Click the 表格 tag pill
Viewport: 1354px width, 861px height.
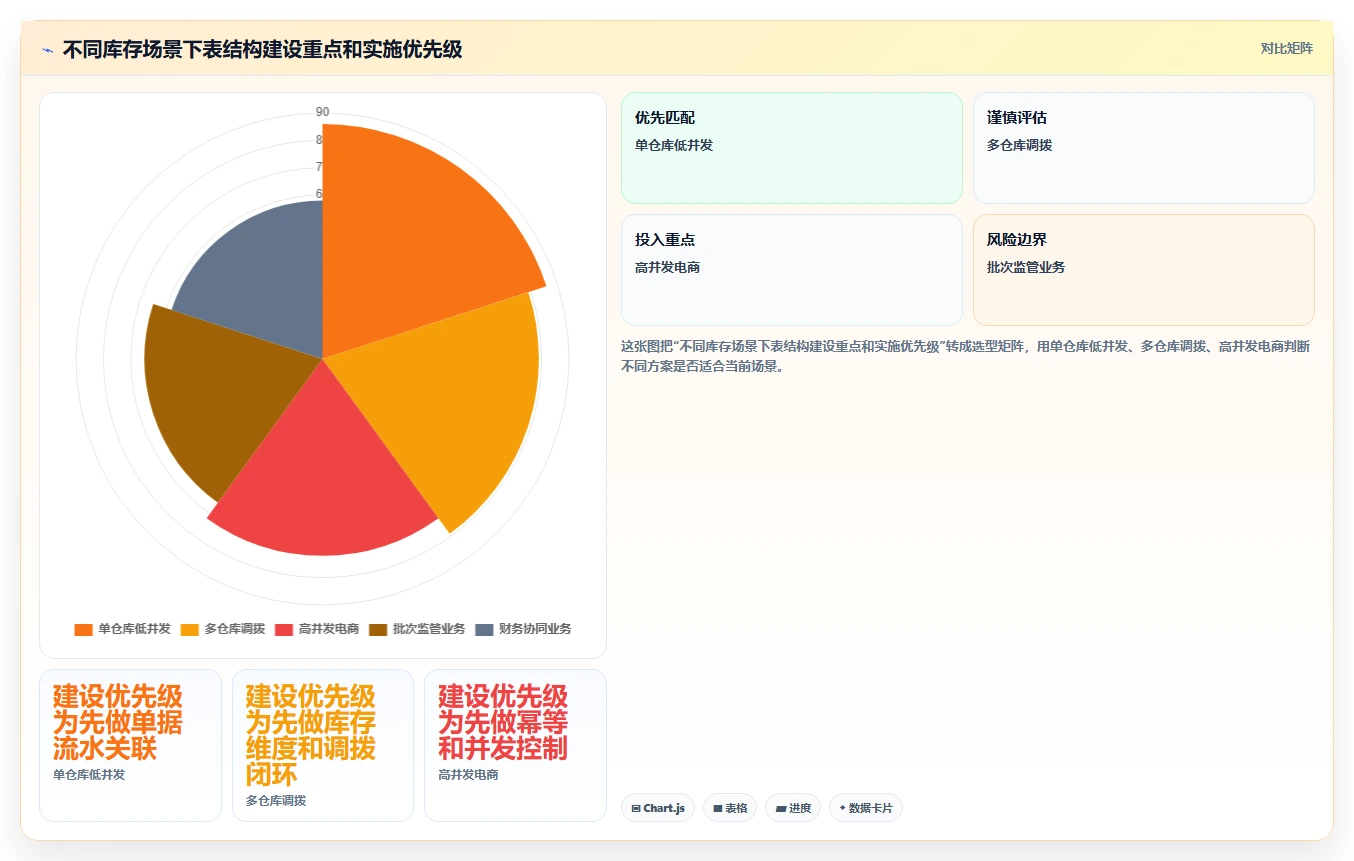coord(730,808)
